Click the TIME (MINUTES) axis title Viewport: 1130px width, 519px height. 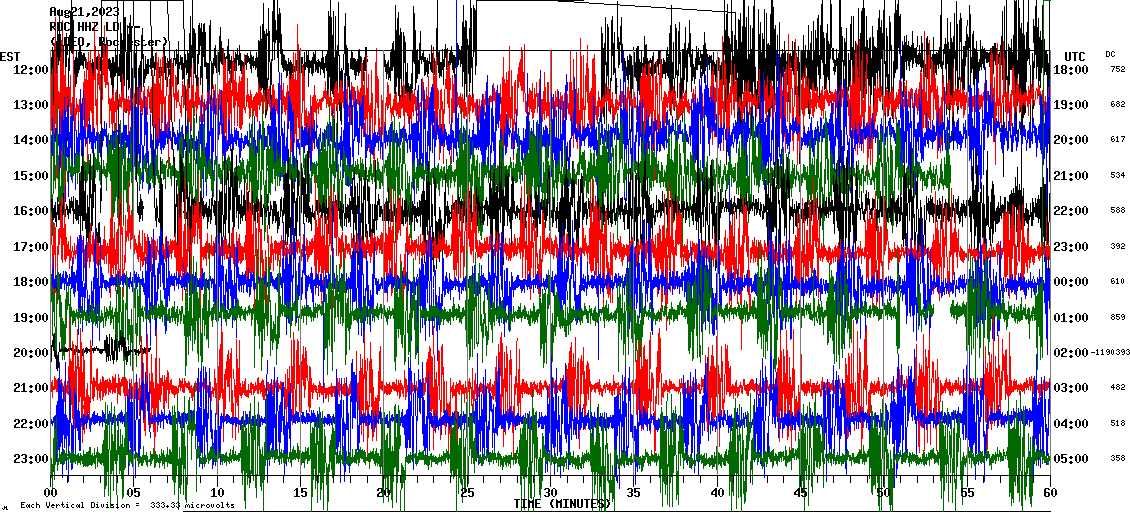click(561, 504)
